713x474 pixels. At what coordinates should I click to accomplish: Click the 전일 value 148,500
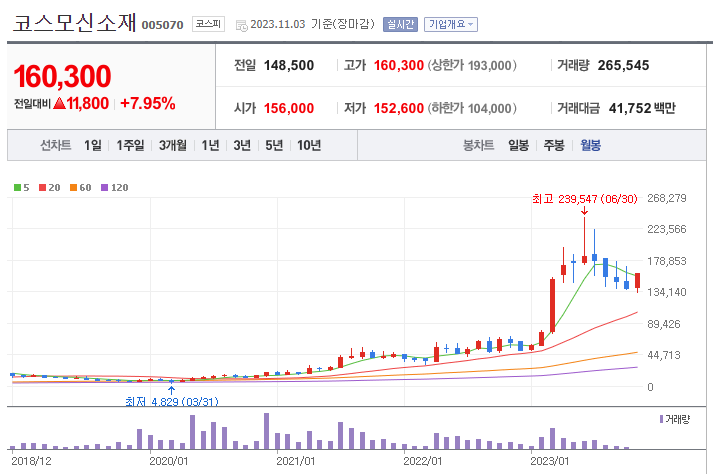289,66
